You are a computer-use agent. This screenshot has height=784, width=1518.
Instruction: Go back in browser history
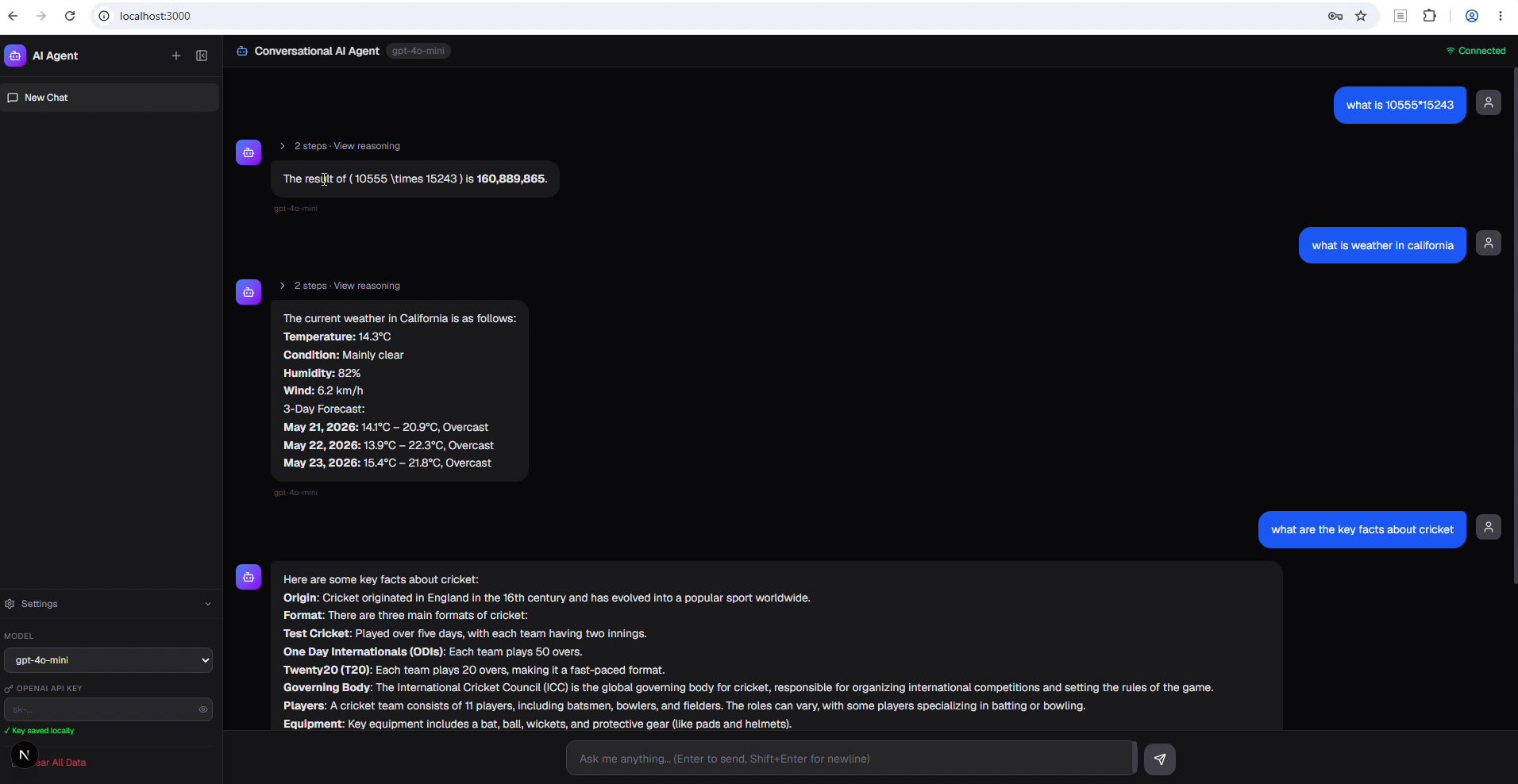(13, 16)
